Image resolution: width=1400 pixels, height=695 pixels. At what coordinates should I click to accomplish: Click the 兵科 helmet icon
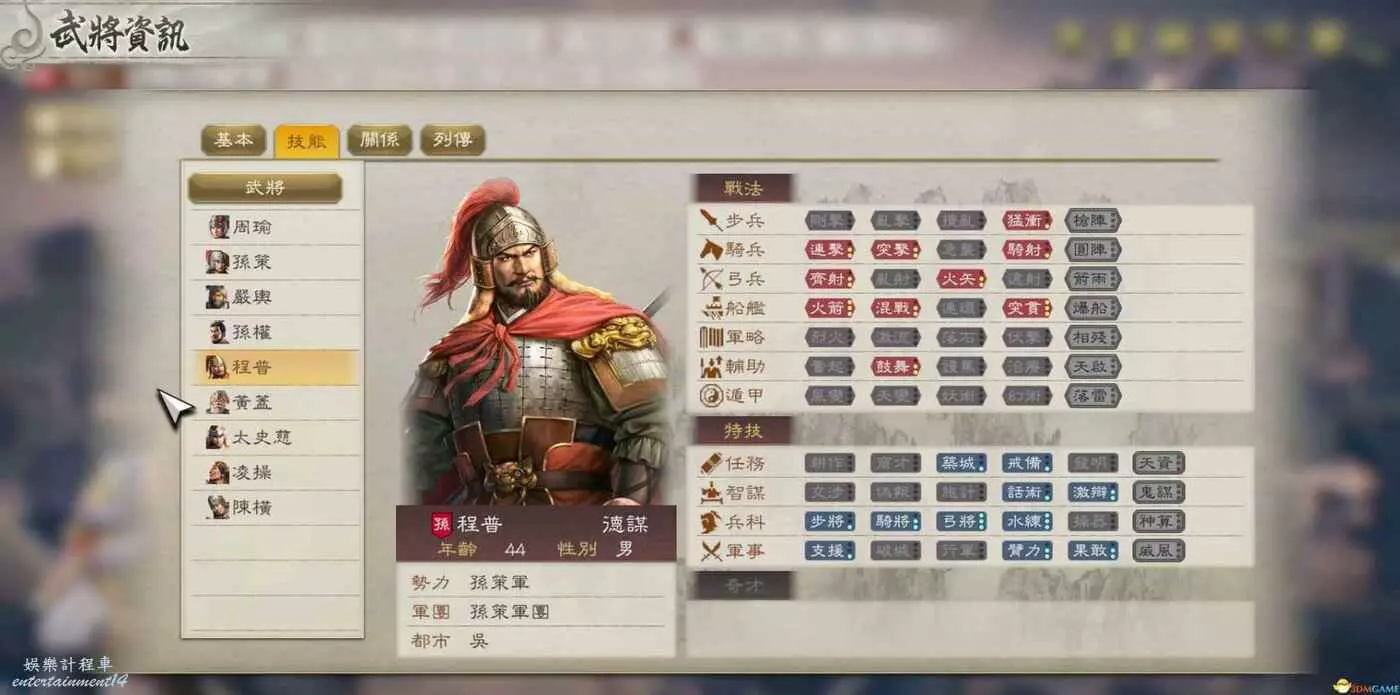(x=710, y=521)
